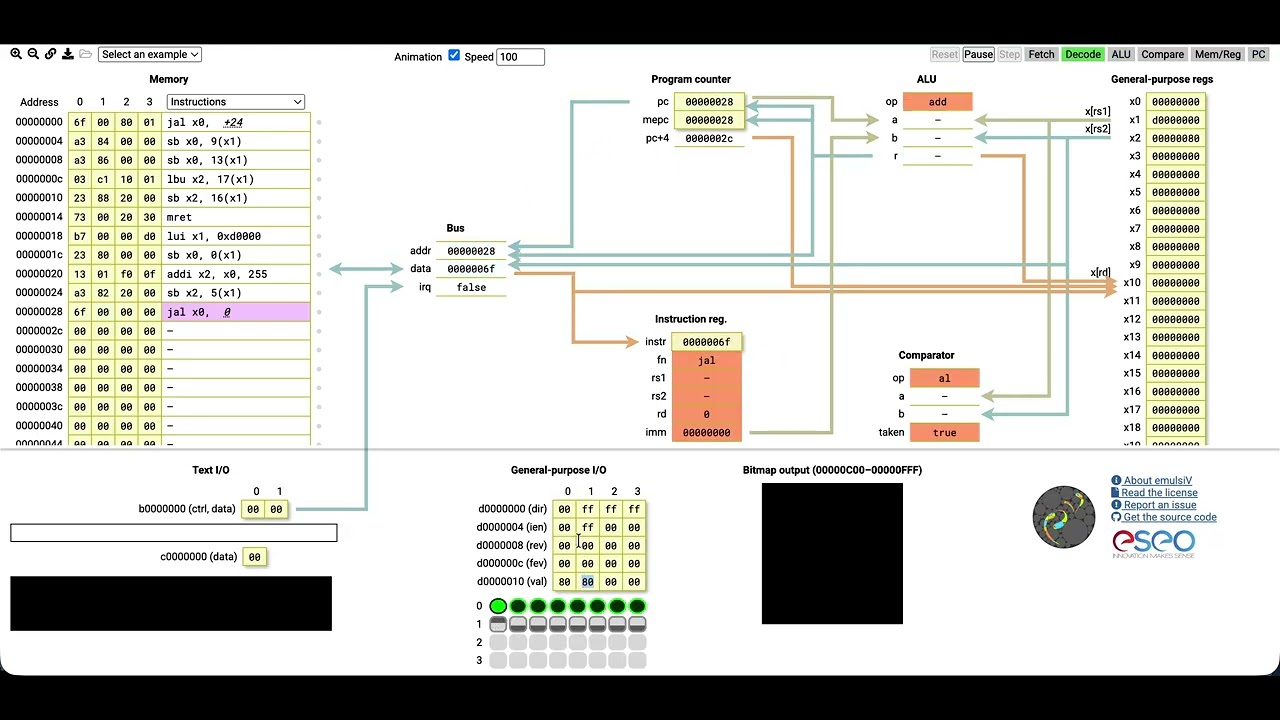The height and width of the screenshot is (720, 1280).
Task: Click the 'mret' instruction cell
Action: pos(236,217)
